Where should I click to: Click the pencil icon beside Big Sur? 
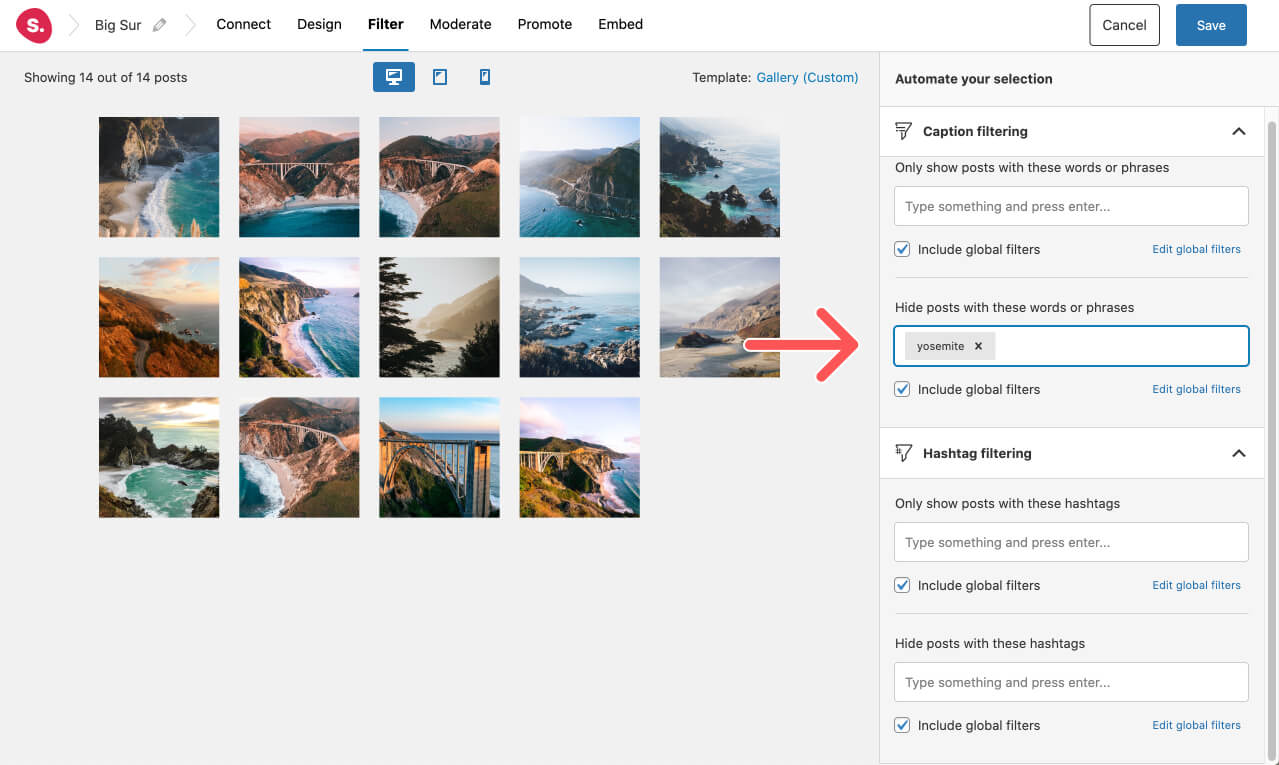coord(159,25)
